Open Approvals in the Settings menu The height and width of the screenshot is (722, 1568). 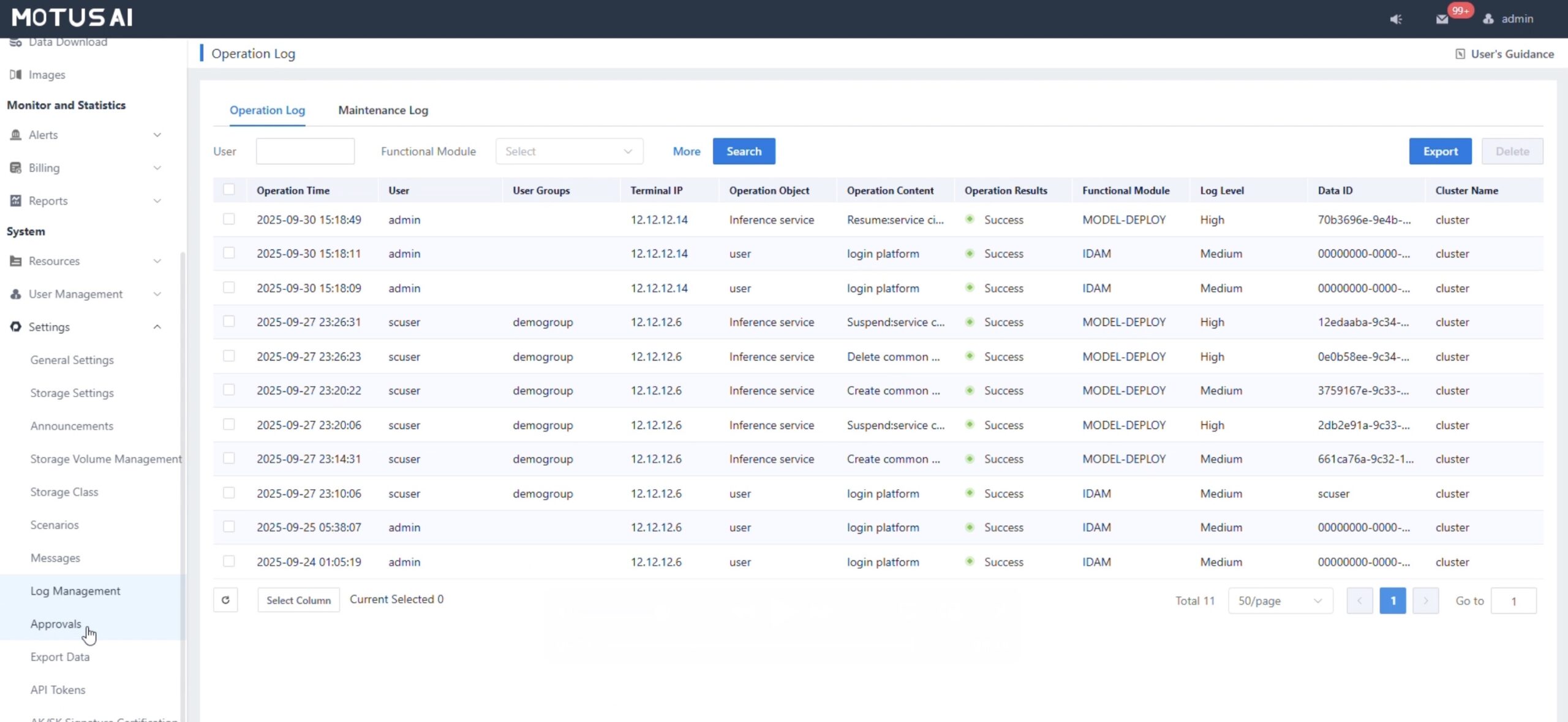point(56,624)
